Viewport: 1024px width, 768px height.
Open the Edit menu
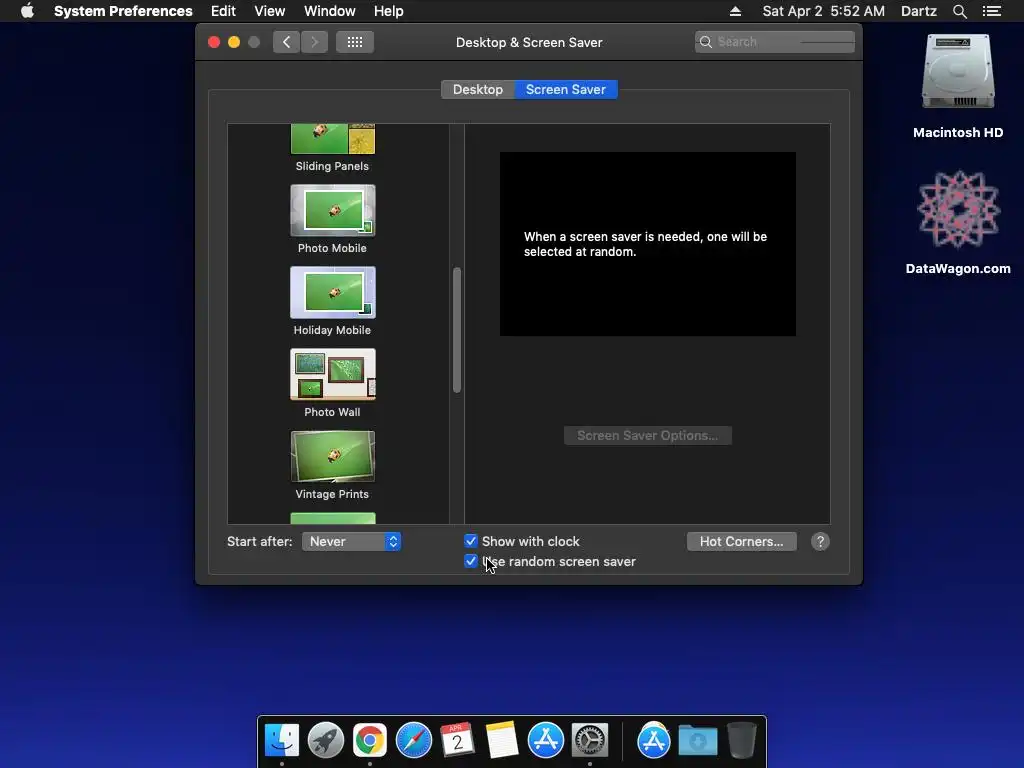pos(223,11)
